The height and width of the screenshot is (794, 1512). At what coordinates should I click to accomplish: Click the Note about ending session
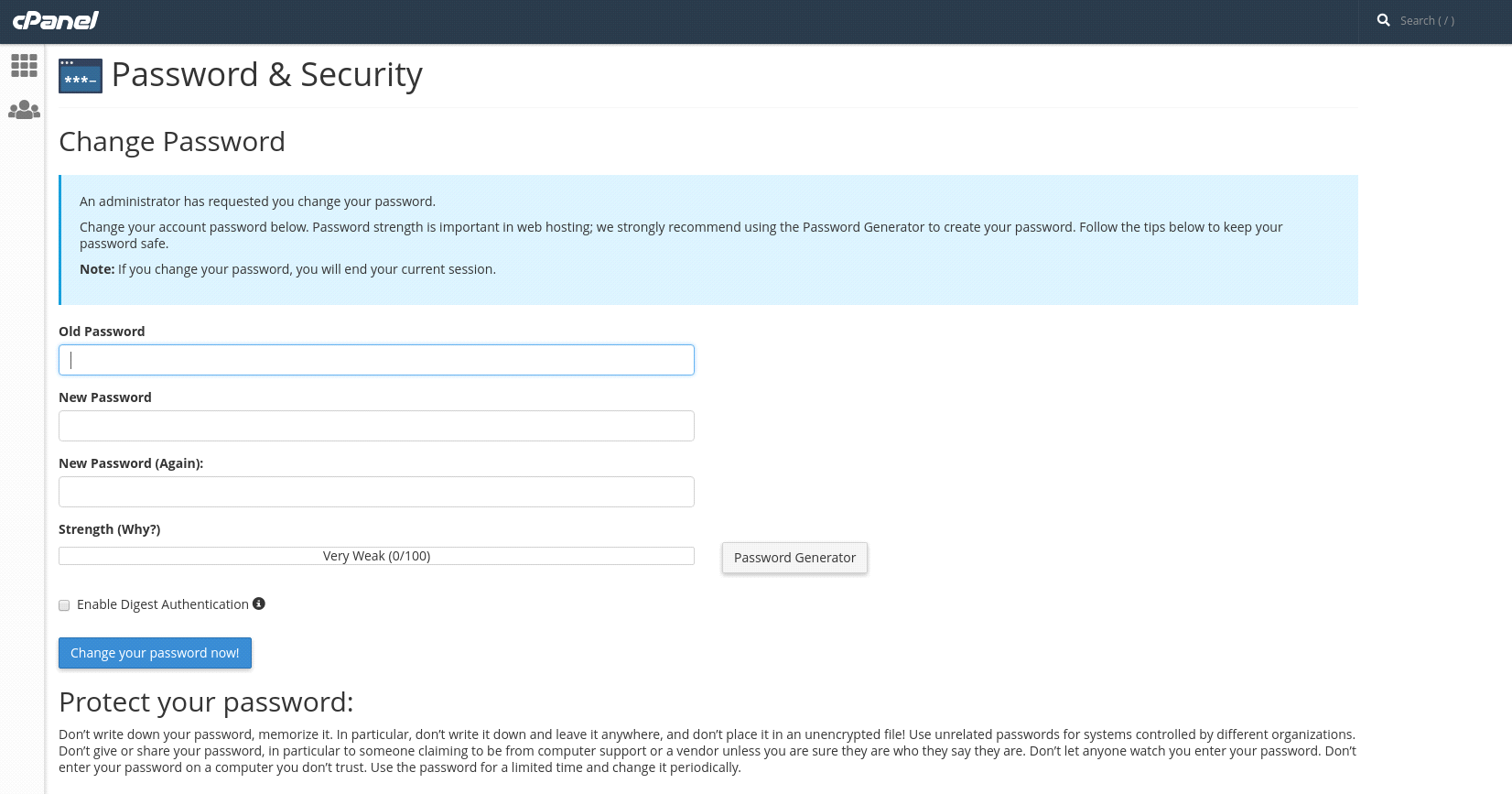[x=287, y=269]
